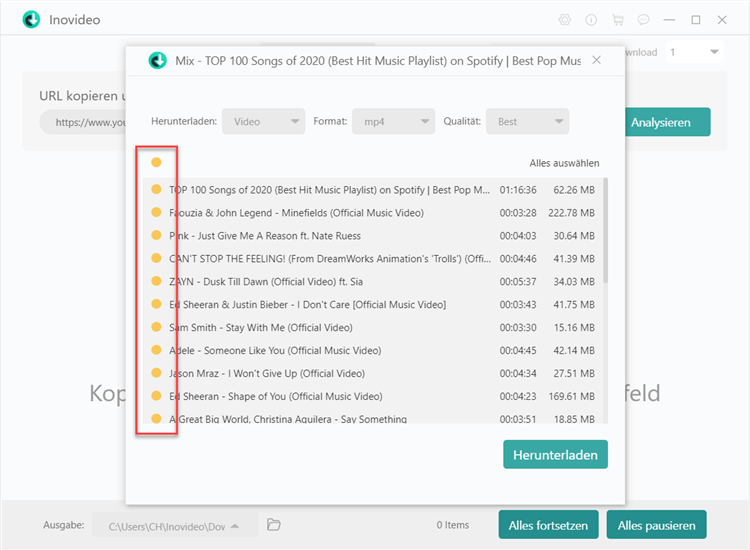750x550 pixels.
Task: Toggle checkbox for Sam Smith Stay With Me
Action: [156, 327]
